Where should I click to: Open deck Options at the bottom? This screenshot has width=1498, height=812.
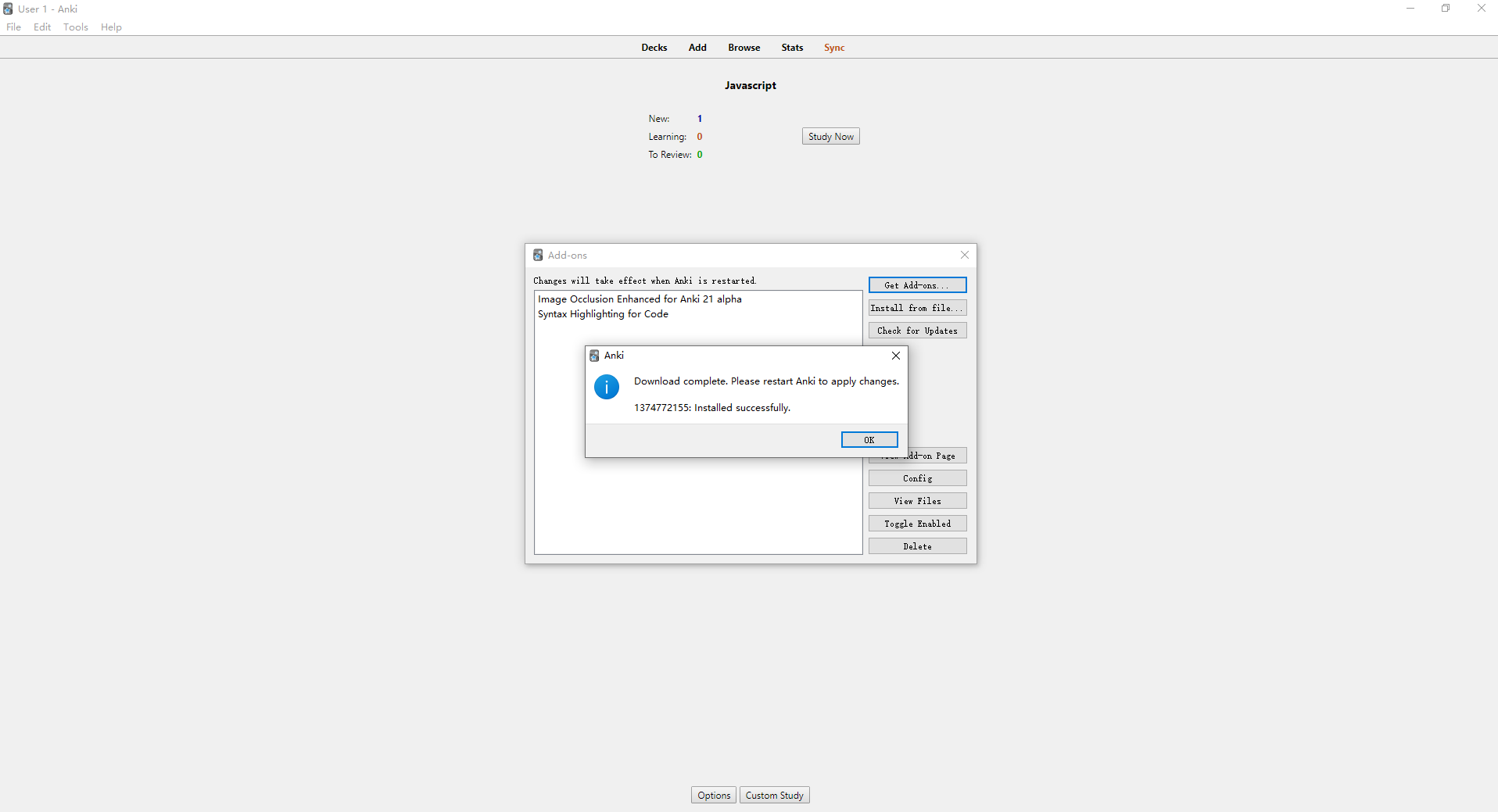click(714, 796)
